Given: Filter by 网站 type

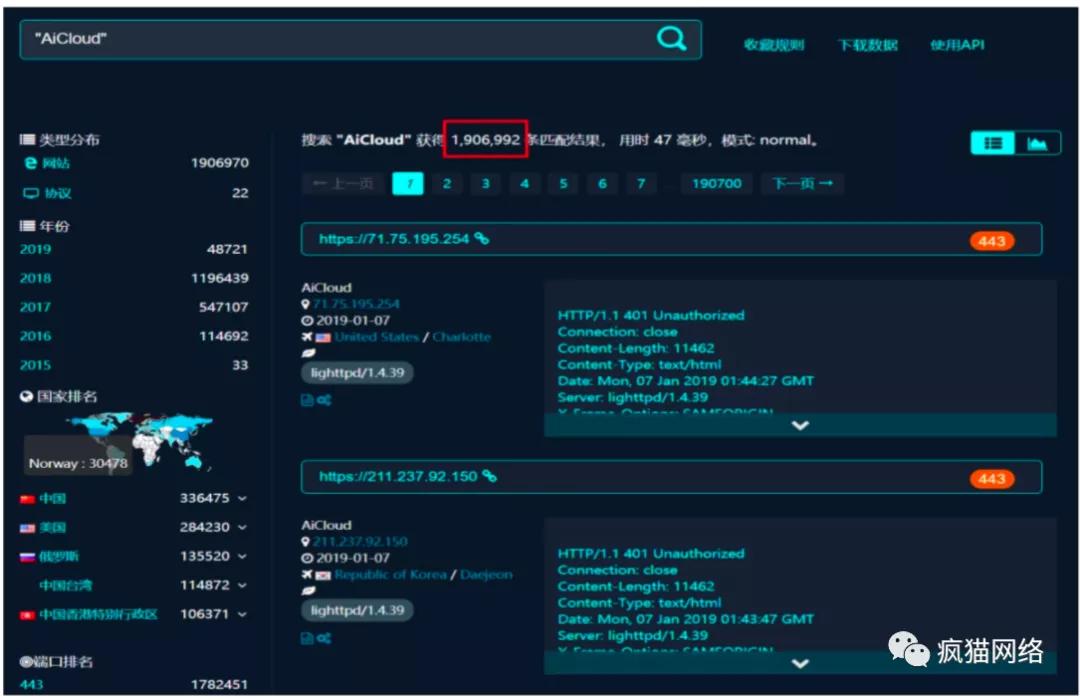Looking at the screenshot, I should [x=56, y=163].
